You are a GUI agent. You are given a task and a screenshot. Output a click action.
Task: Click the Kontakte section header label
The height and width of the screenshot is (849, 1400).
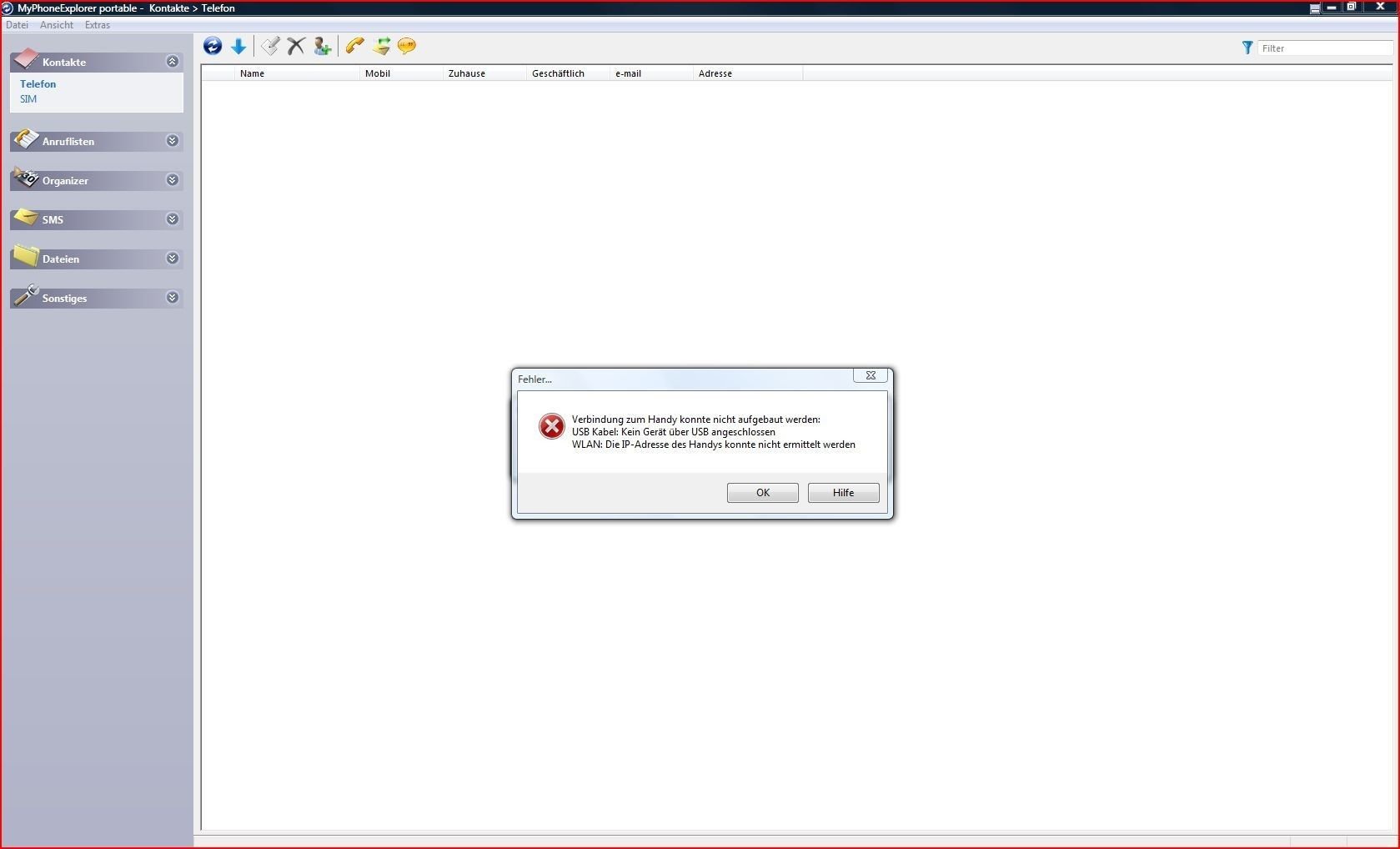64,63
